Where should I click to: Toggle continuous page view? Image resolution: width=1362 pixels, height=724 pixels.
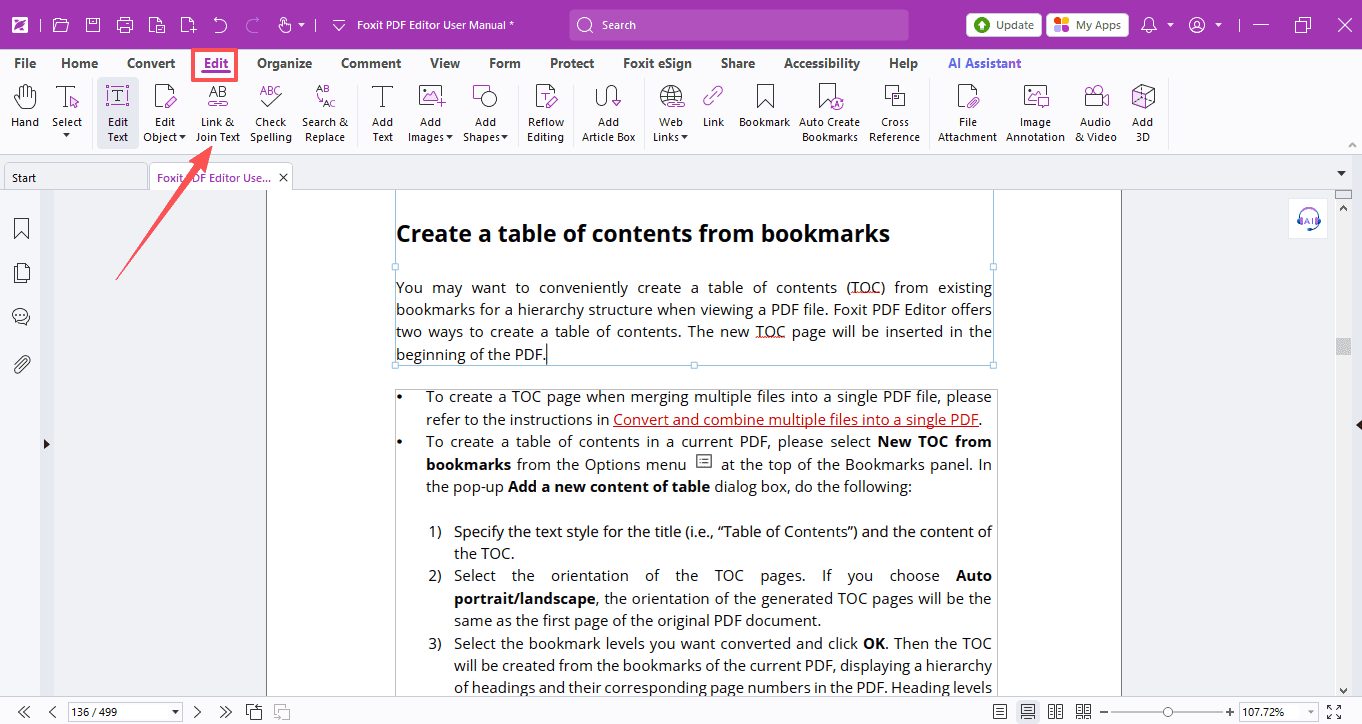tap(1027, 712)
